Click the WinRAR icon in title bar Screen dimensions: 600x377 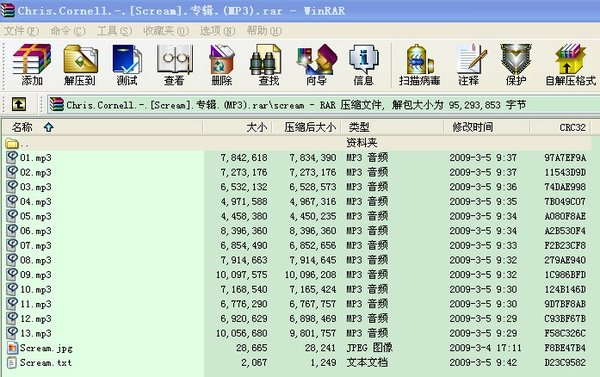(x=8, y=10)
